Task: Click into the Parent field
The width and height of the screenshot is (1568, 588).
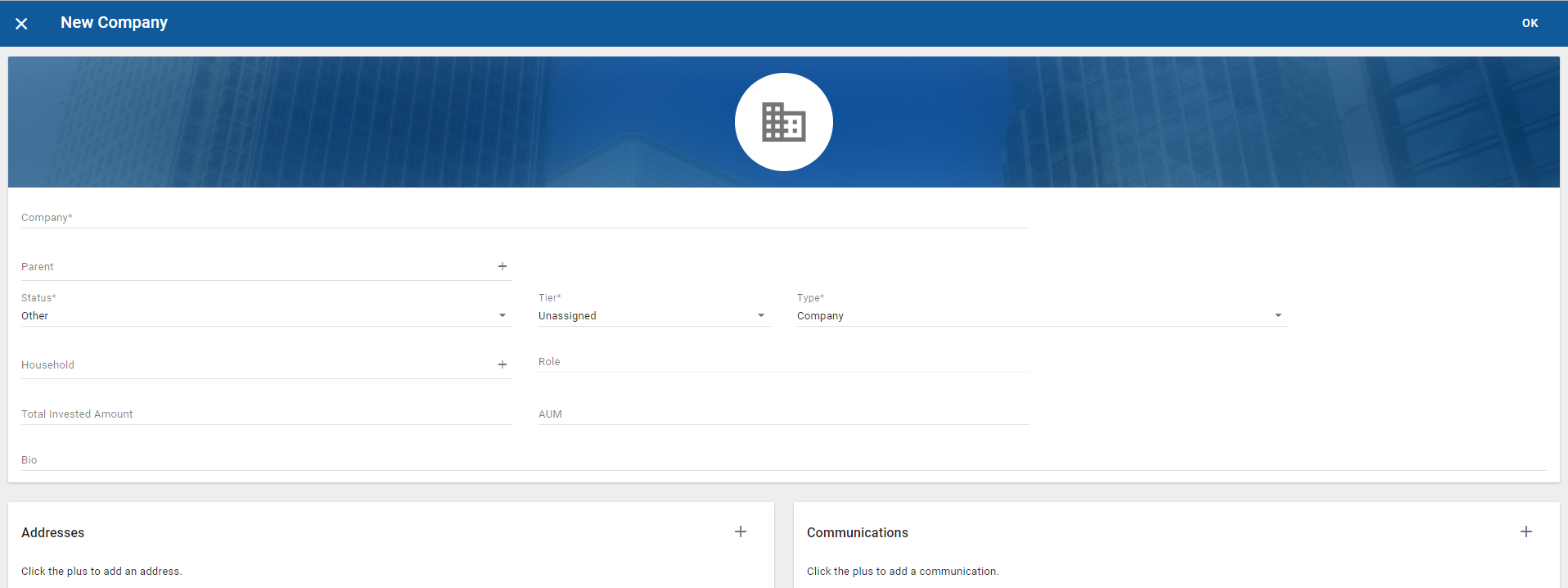Action: pyautogui.click(x=254, y=267)
